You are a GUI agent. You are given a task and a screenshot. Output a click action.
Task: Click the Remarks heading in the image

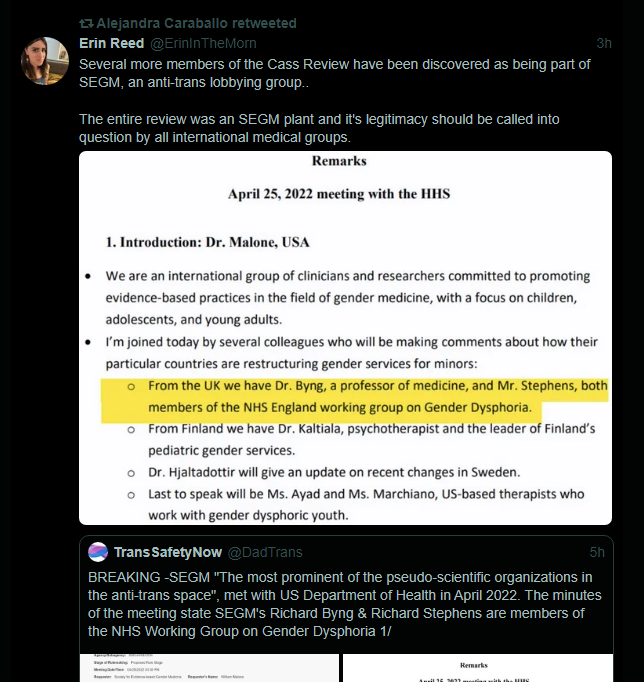[x=339, y=161]
